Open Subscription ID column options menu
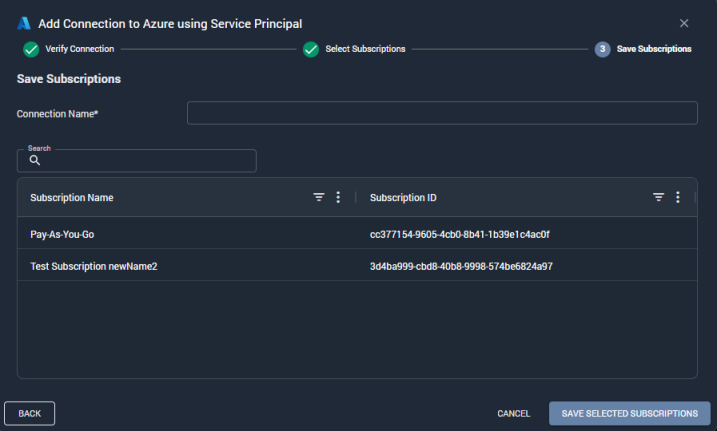Image resolution: width=717 pixels, height=431 pixels. [x=678, y=197]
